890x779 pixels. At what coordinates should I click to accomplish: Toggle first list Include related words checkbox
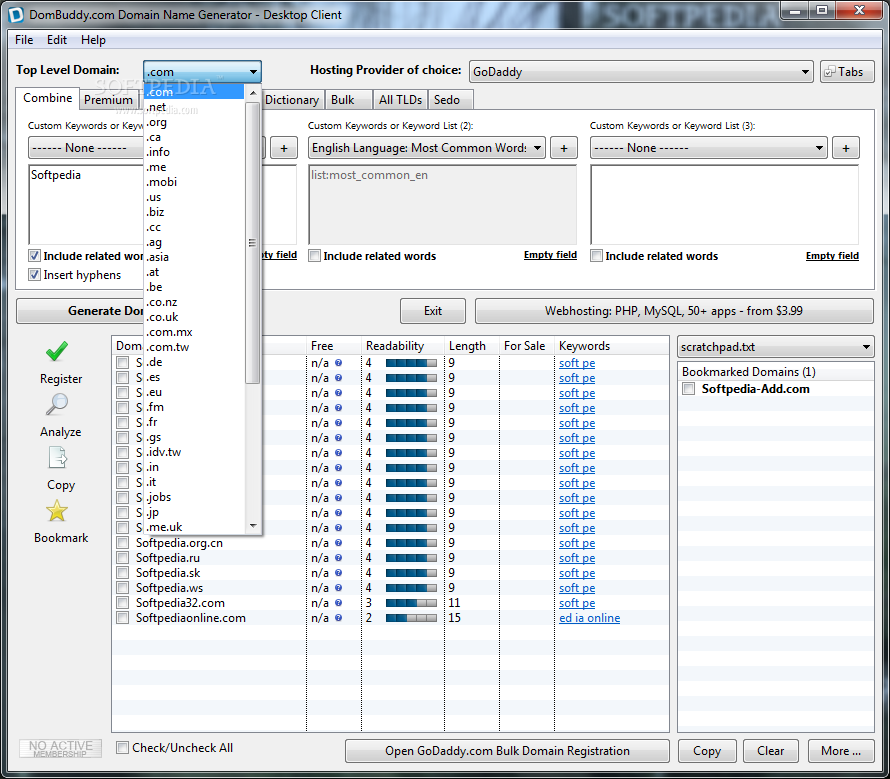(x=35, y=256)
